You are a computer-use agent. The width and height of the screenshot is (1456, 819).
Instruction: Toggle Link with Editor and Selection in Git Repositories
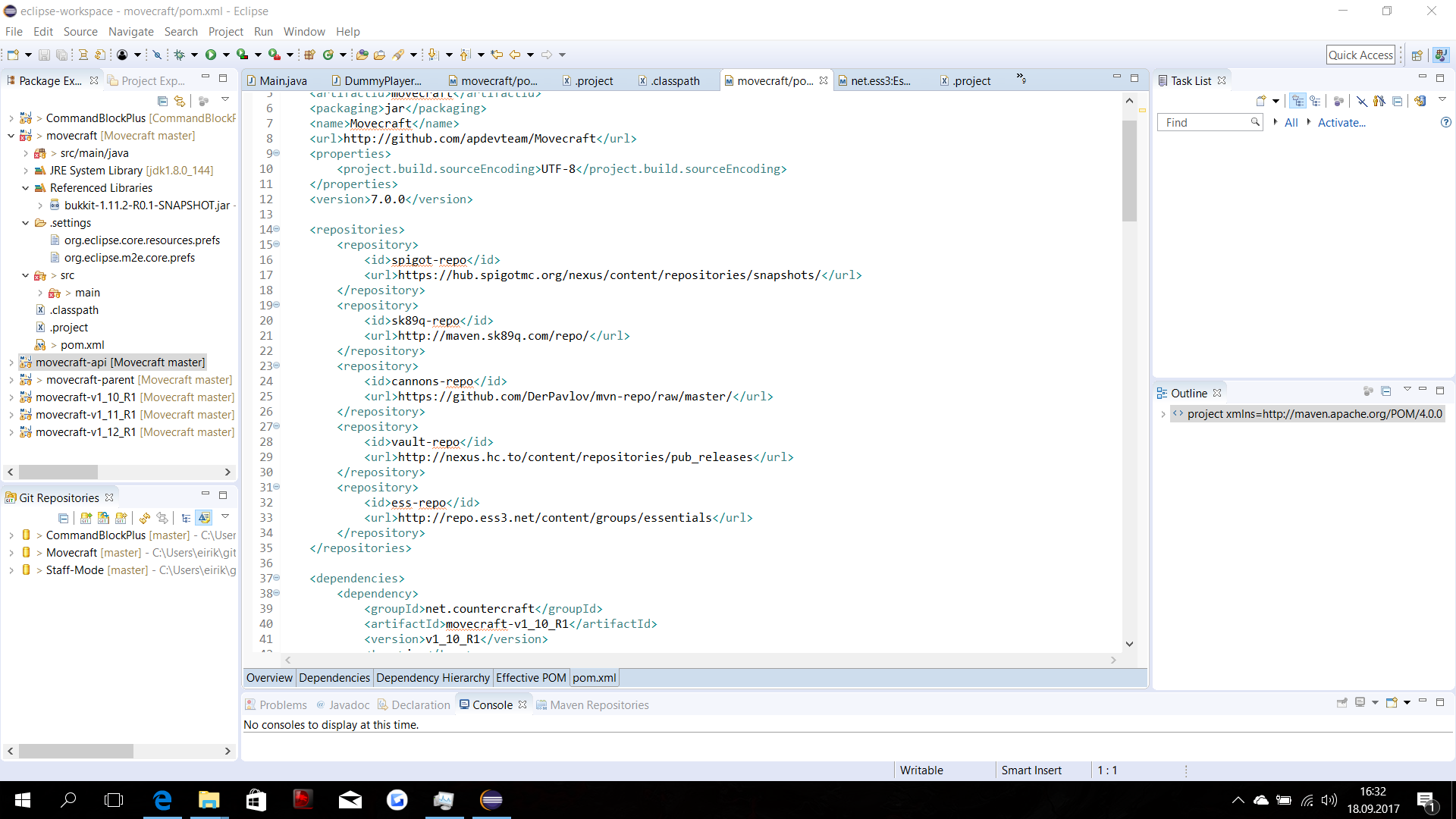coord(162,518)
